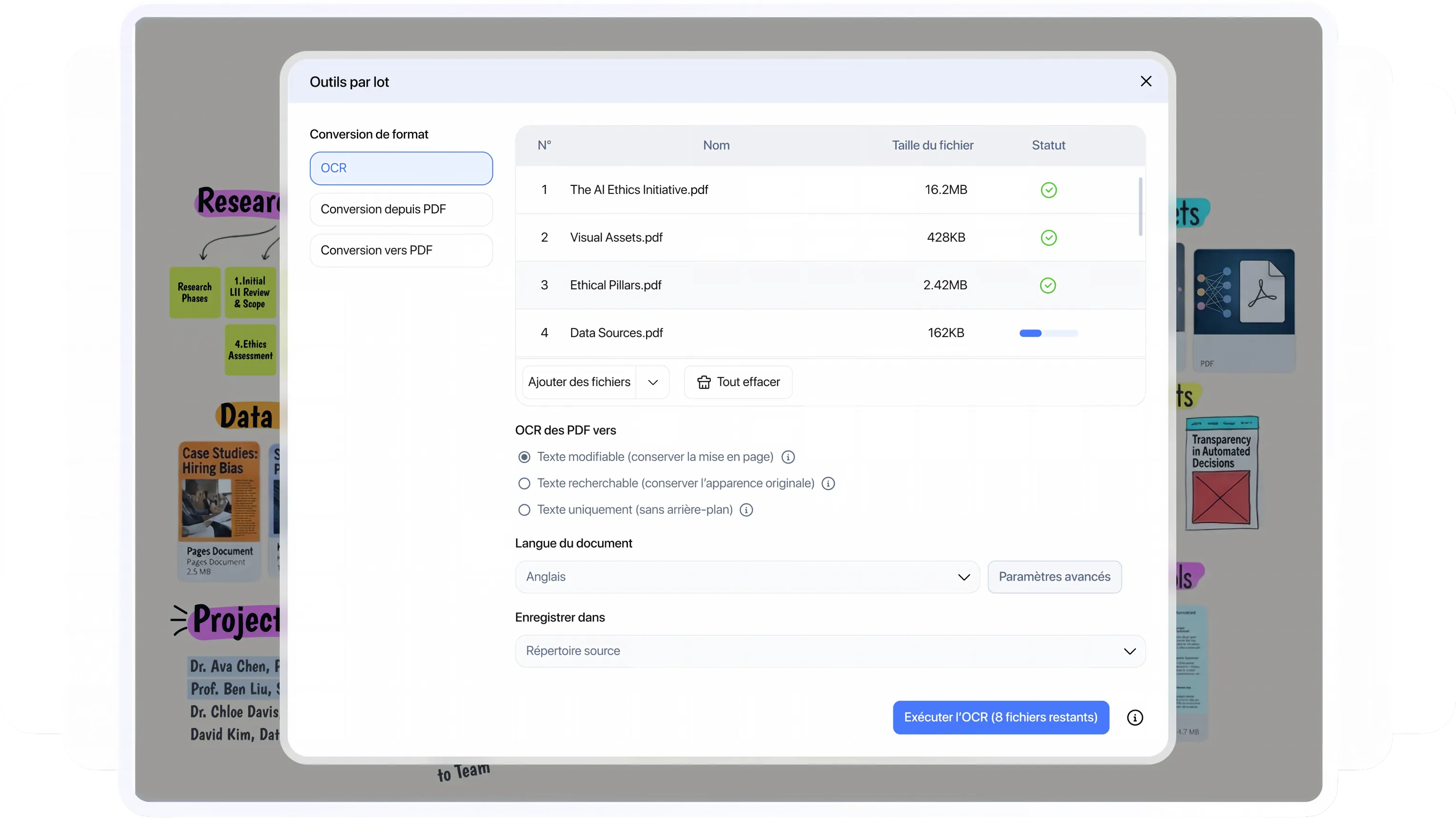Viewport: 1456px width, 818px height.
Task: Click the Statut column header
Action: coord(1049,145)
